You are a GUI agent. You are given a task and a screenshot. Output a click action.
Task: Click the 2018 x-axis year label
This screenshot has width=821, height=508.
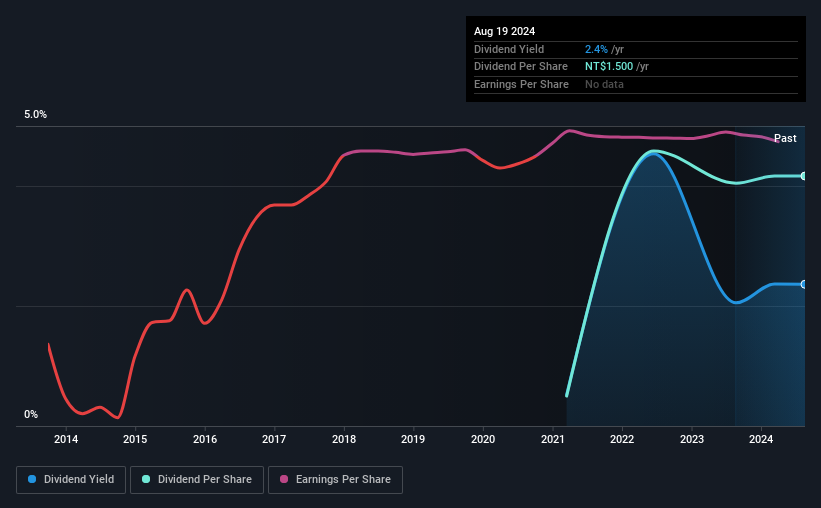[x=344, y=439]
